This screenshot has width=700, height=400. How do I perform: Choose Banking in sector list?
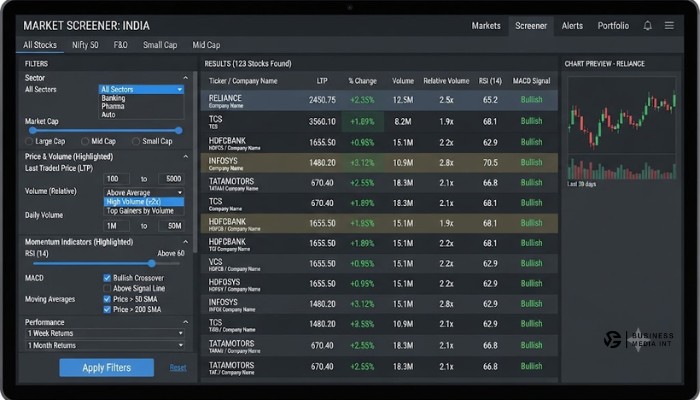[x=113, y=98]
